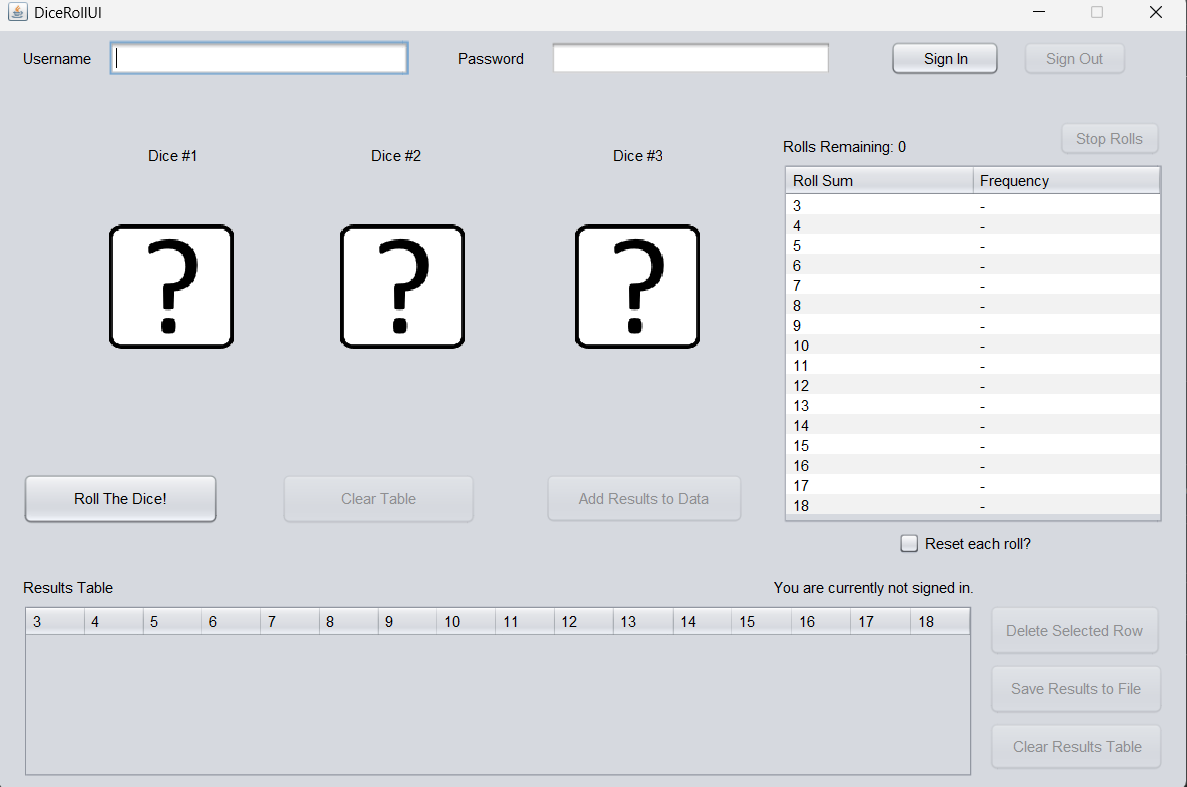1187x787 pixels.
Task: Click the Dice #1 question mark image
Action: [171, 287]
